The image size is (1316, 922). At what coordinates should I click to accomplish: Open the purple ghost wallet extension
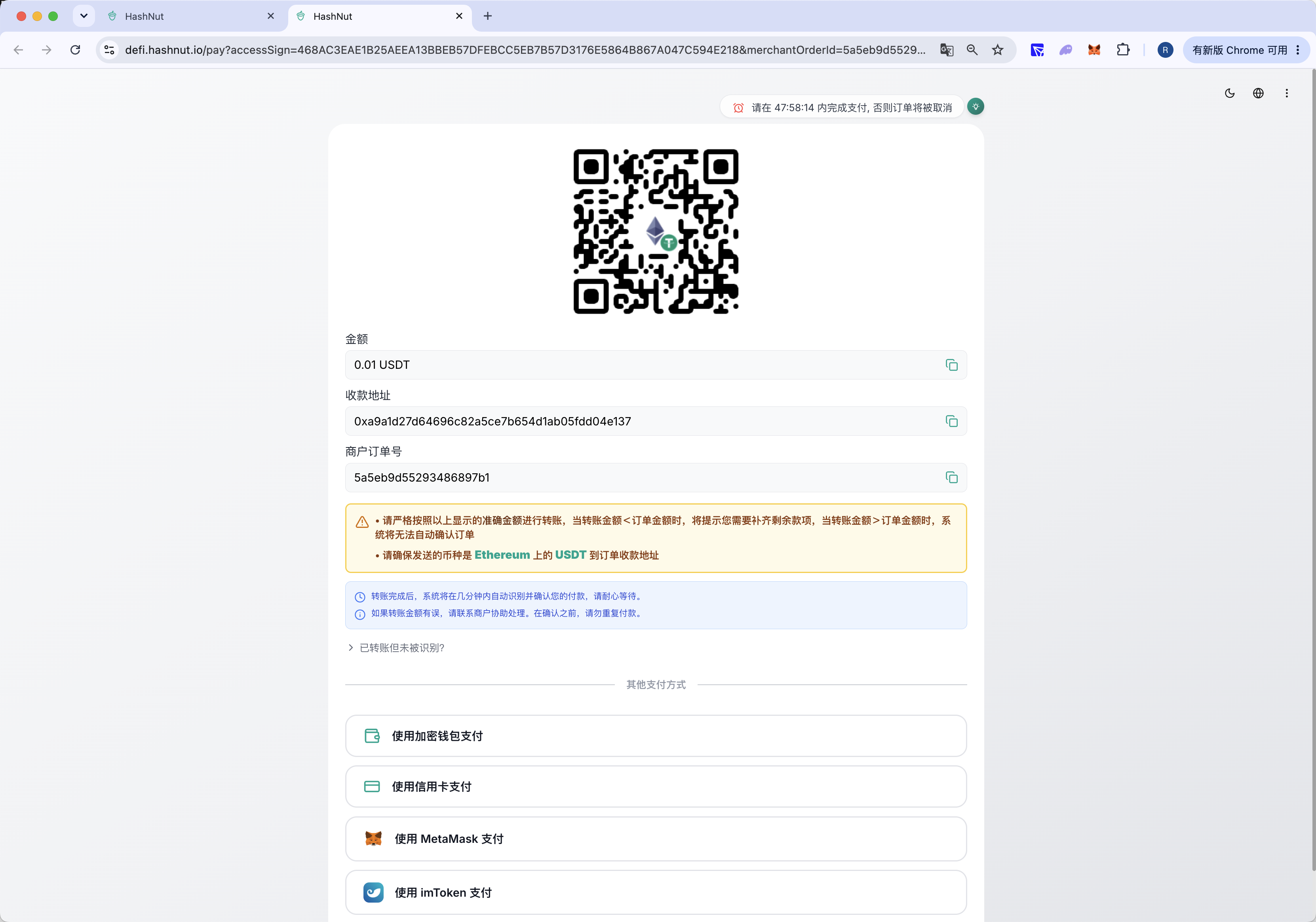pos(1065,50)
